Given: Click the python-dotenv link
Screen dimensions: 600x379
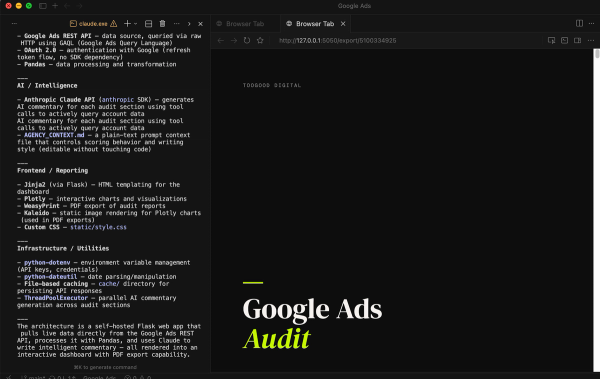Looking at the screenshot, I should pyautogui.click(x=47, y=263).
